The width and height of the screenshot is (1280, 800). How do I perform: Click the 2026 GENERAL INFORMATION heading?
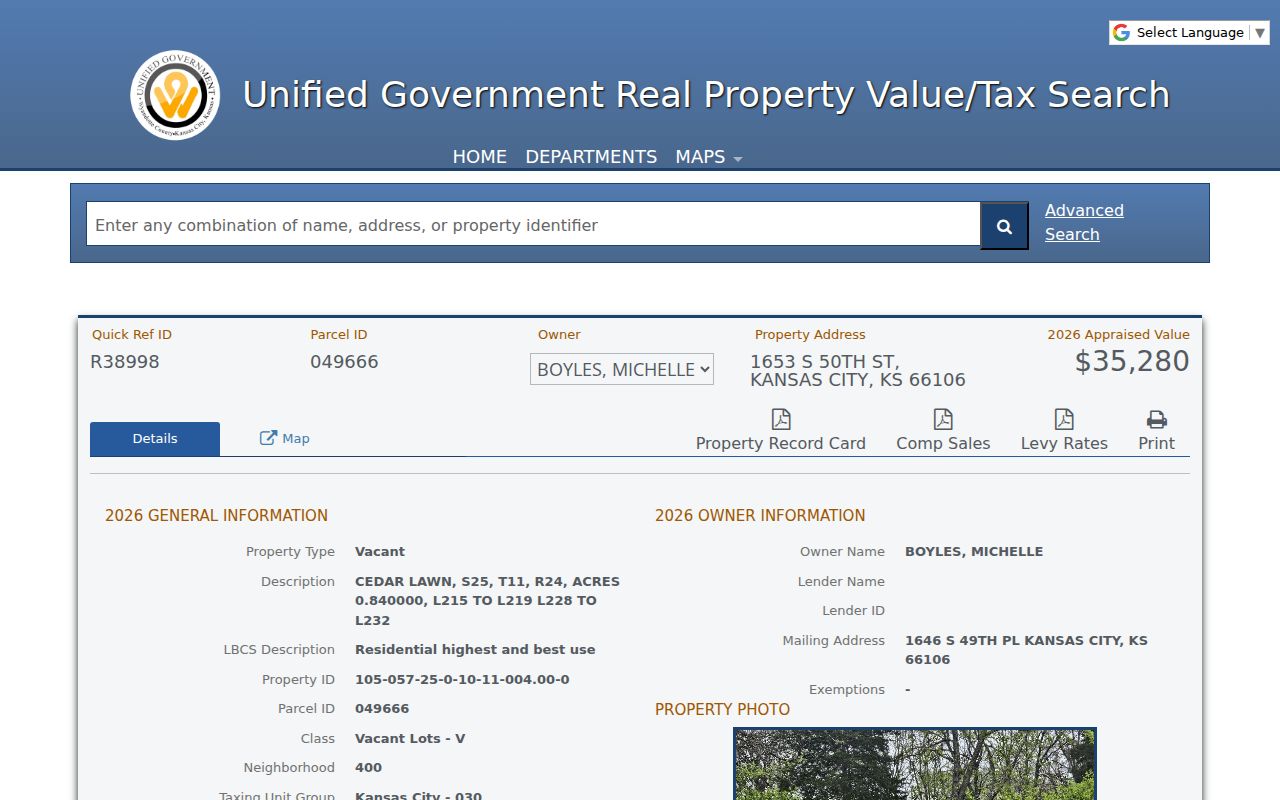[216, 516]
